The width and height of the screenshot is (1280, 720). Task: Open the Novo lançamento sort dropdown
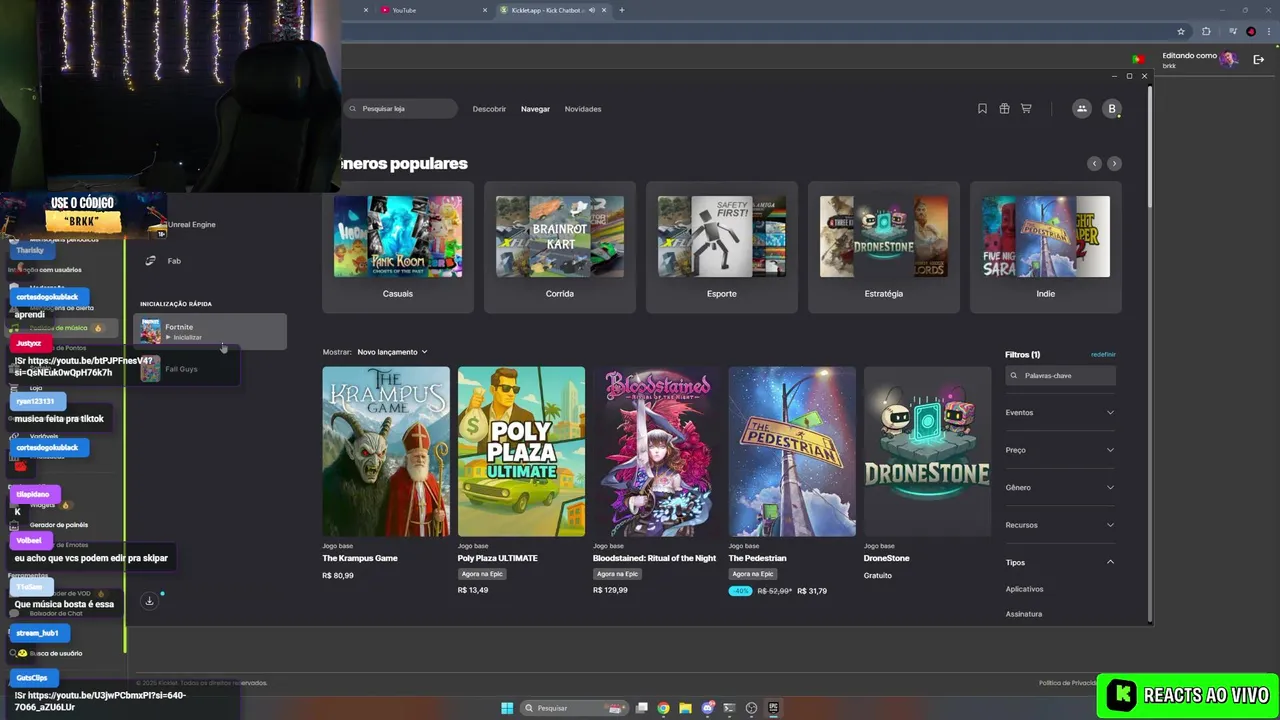pos(392,352)
